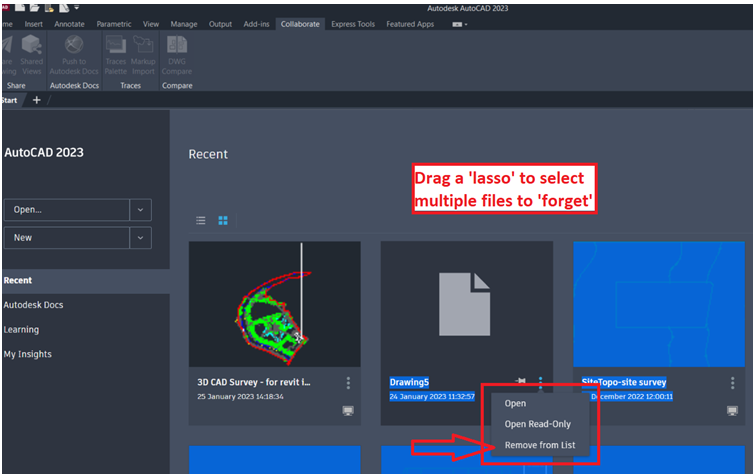Click the pin icon on Drawing5 card
The height and width of the screenshot is (474, 753).
tap(520, 381)
